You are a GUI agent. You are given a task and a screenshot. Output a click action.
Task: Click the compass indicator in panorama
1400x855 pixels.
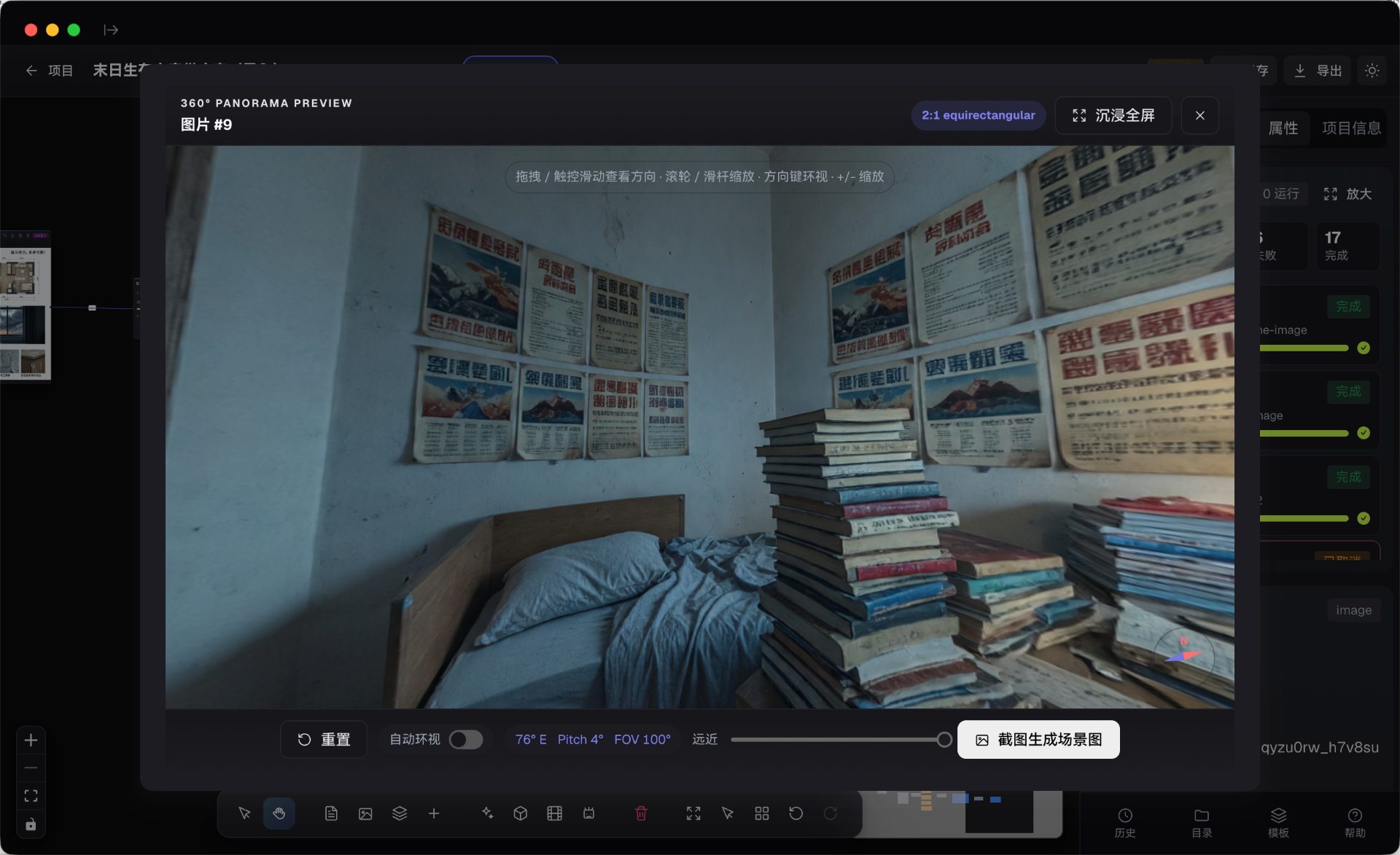coord(1183,656)
